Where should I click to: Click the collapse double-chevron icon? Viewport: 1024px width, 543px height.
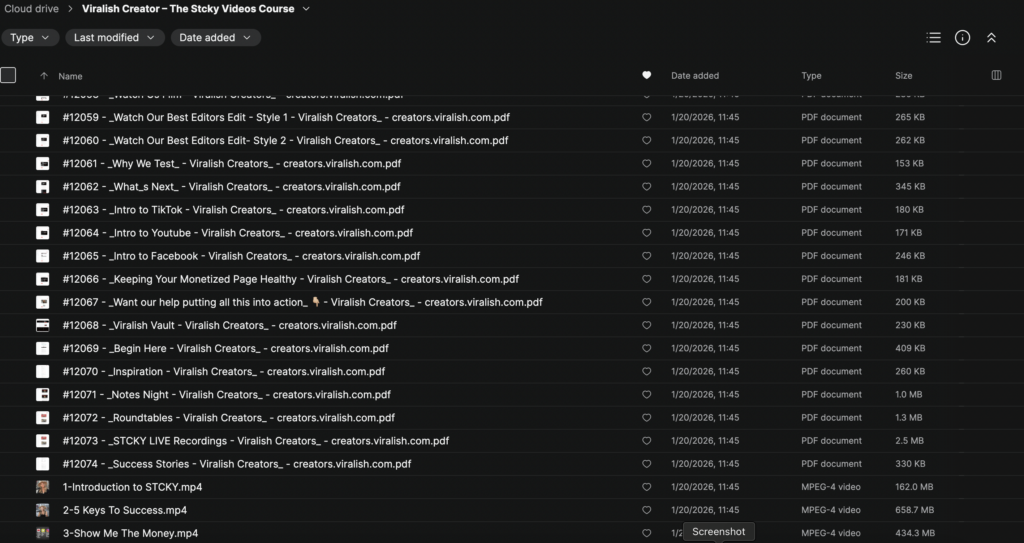click(991, 38)
